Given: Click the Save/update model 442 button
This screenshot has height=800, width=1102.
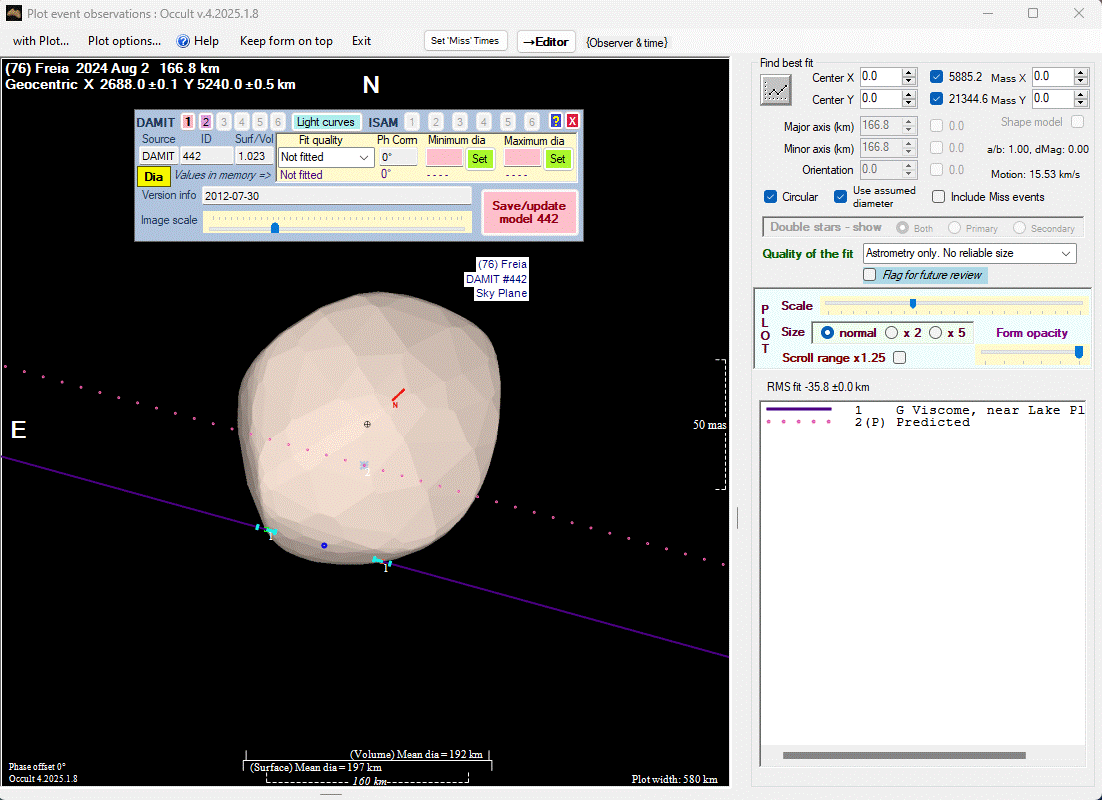Looking at the screenshot, I should coord(529,212).
